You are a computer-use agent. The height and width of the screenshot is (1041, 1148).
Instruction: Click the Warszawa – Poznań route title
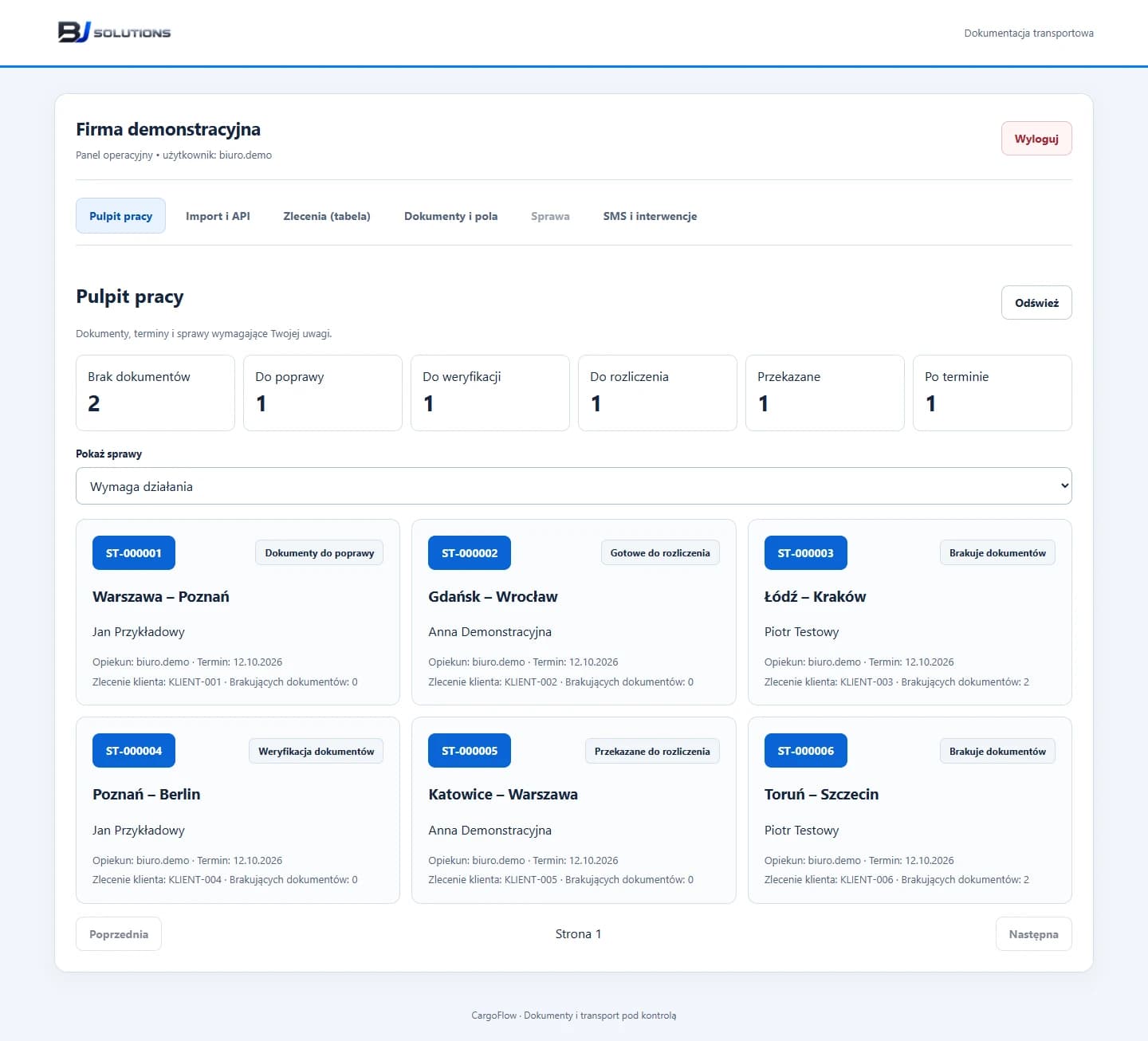pos(161,597)
